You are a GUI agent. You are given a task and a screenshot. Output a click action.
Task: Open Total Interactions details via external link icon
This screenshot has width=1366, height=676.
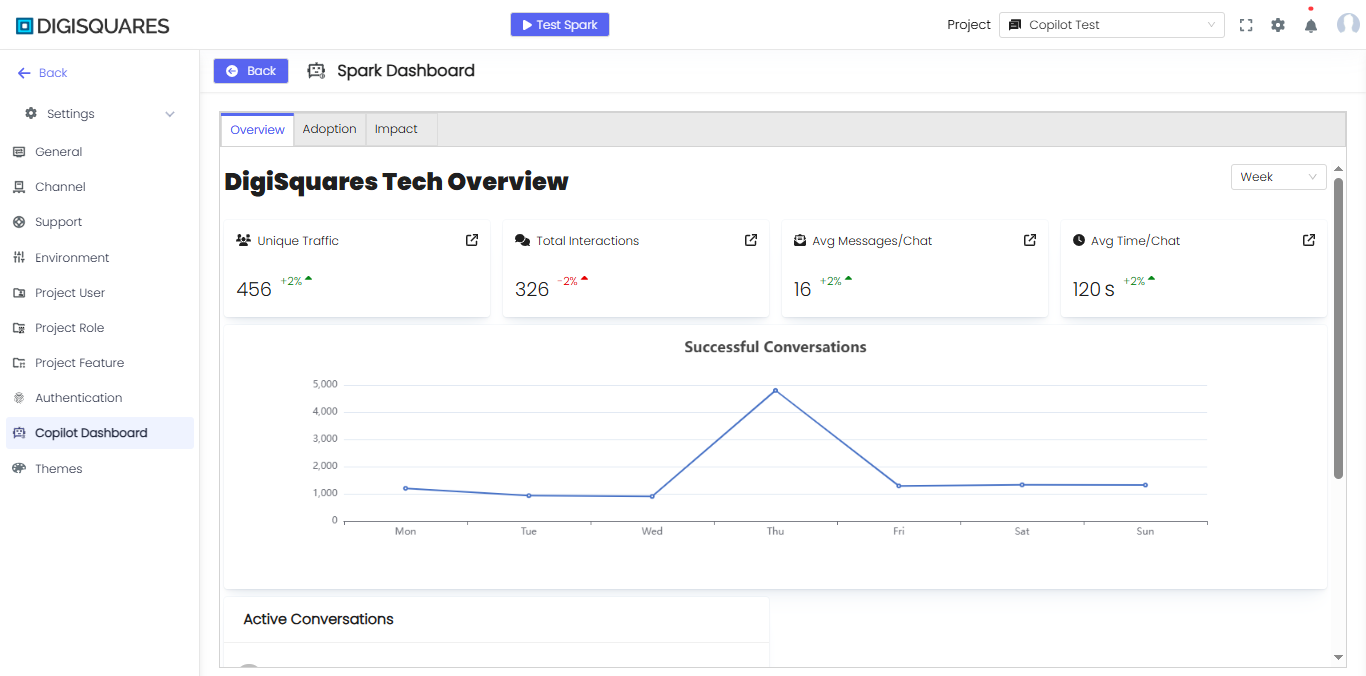pyautogui.click(x=751, y=240)
